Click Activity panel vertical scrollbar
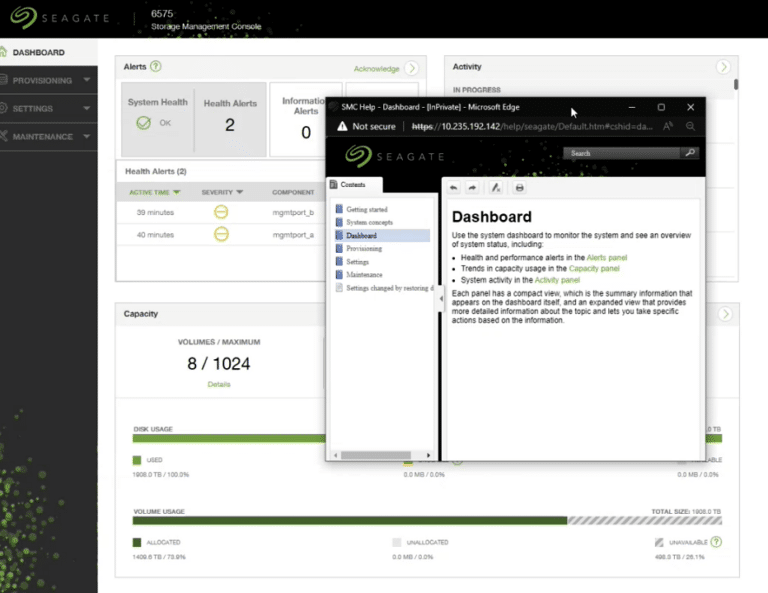The image size is (768, 593). click(736, 84)
